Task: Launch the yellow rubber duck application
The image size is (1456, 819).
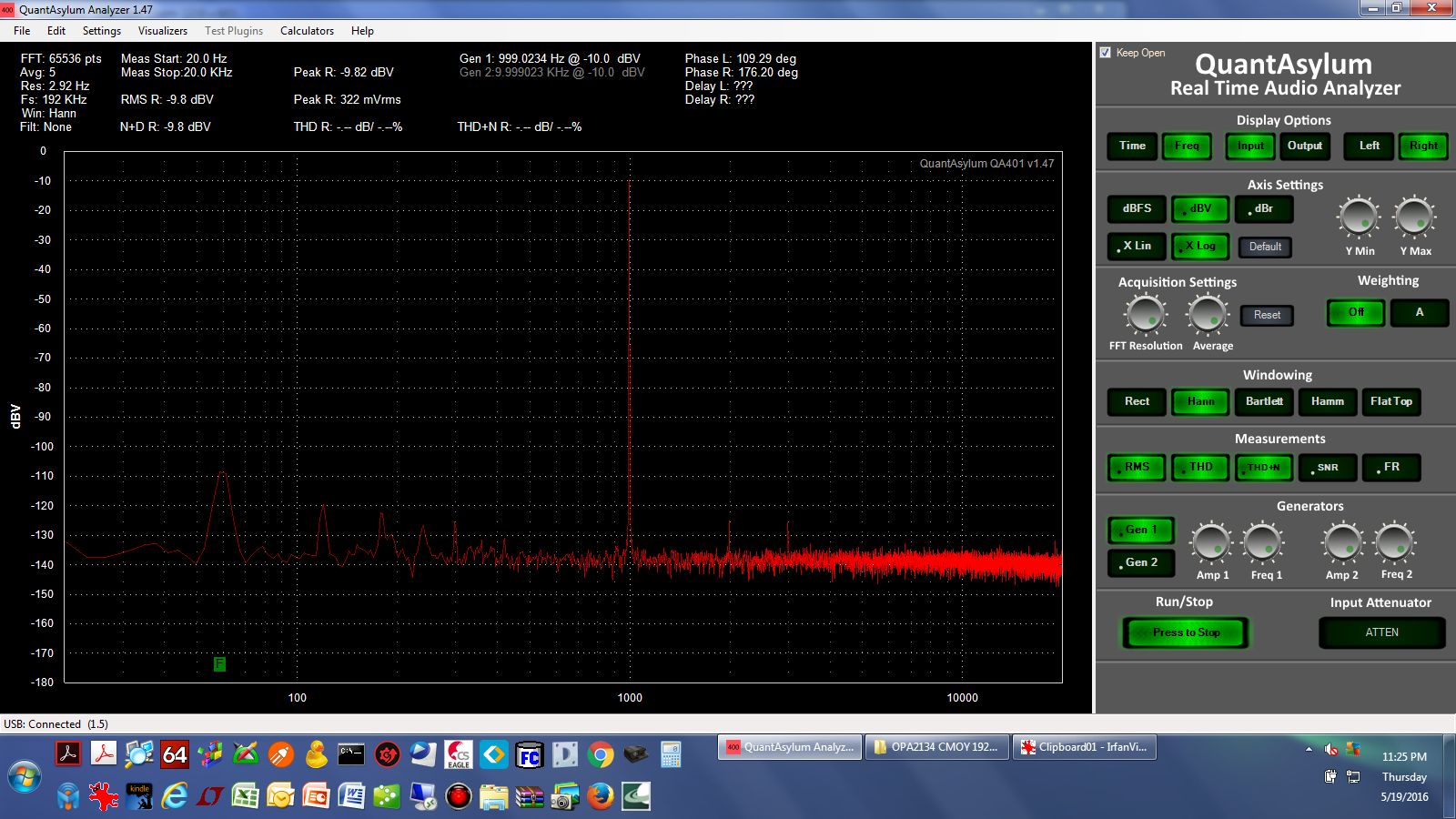Action: tap(316, 754)
